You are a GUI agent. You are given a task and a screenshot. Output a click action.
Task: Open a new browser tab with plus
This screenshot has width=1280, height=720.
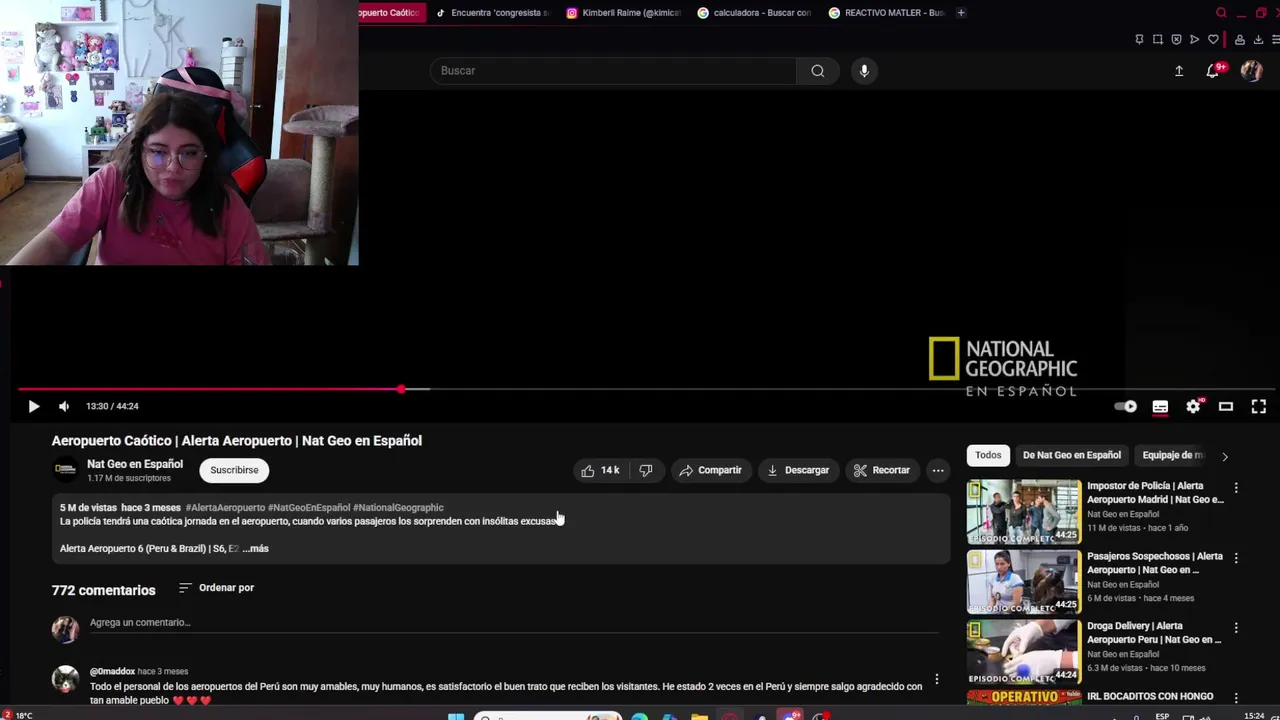pyautogui.click(x=961, y=13)
